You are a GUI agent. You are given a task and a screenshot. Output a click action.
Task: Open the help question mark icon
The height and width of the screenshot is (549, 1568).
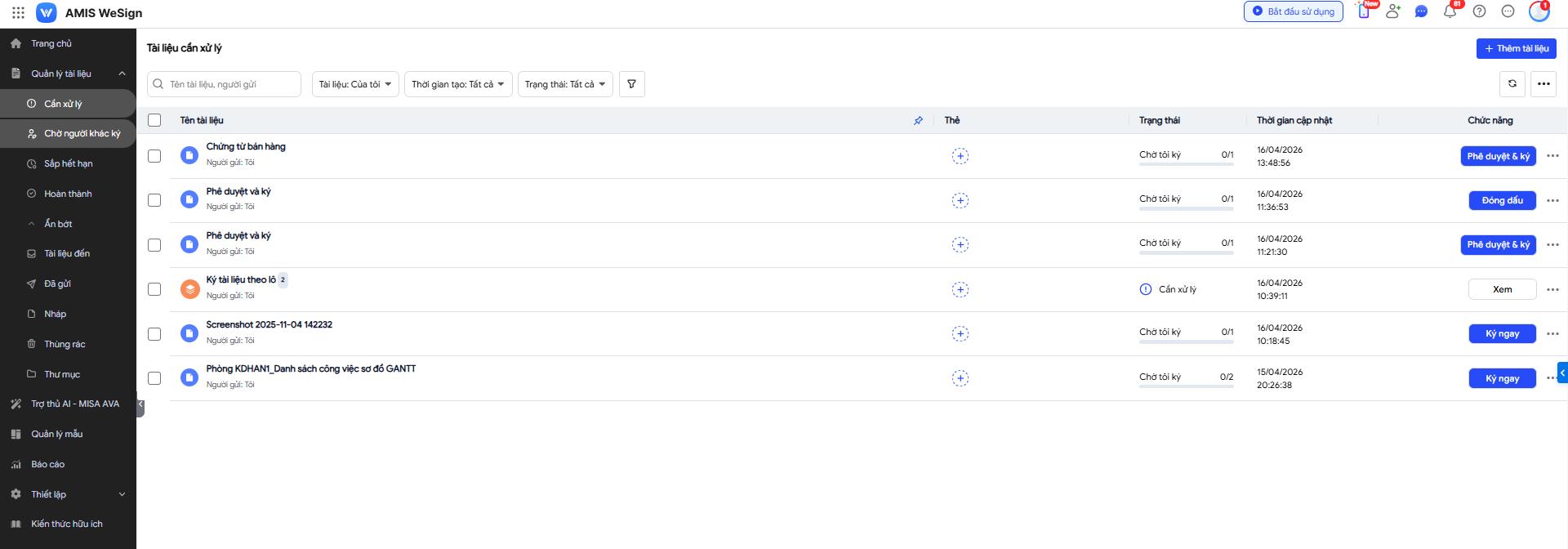coord(1479,11)
